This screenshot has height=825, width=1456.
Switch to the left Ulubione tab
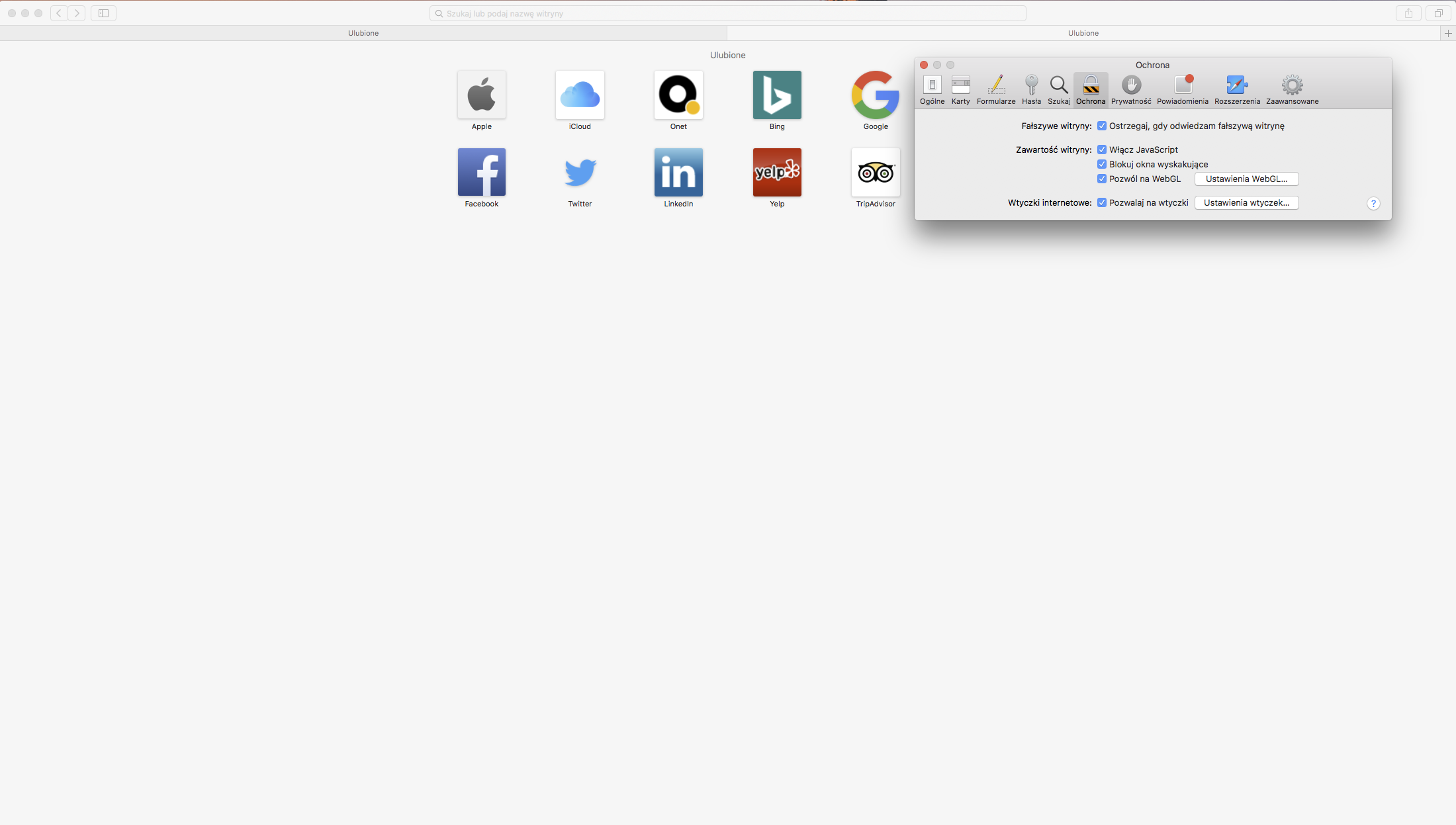tap(363, 33)
